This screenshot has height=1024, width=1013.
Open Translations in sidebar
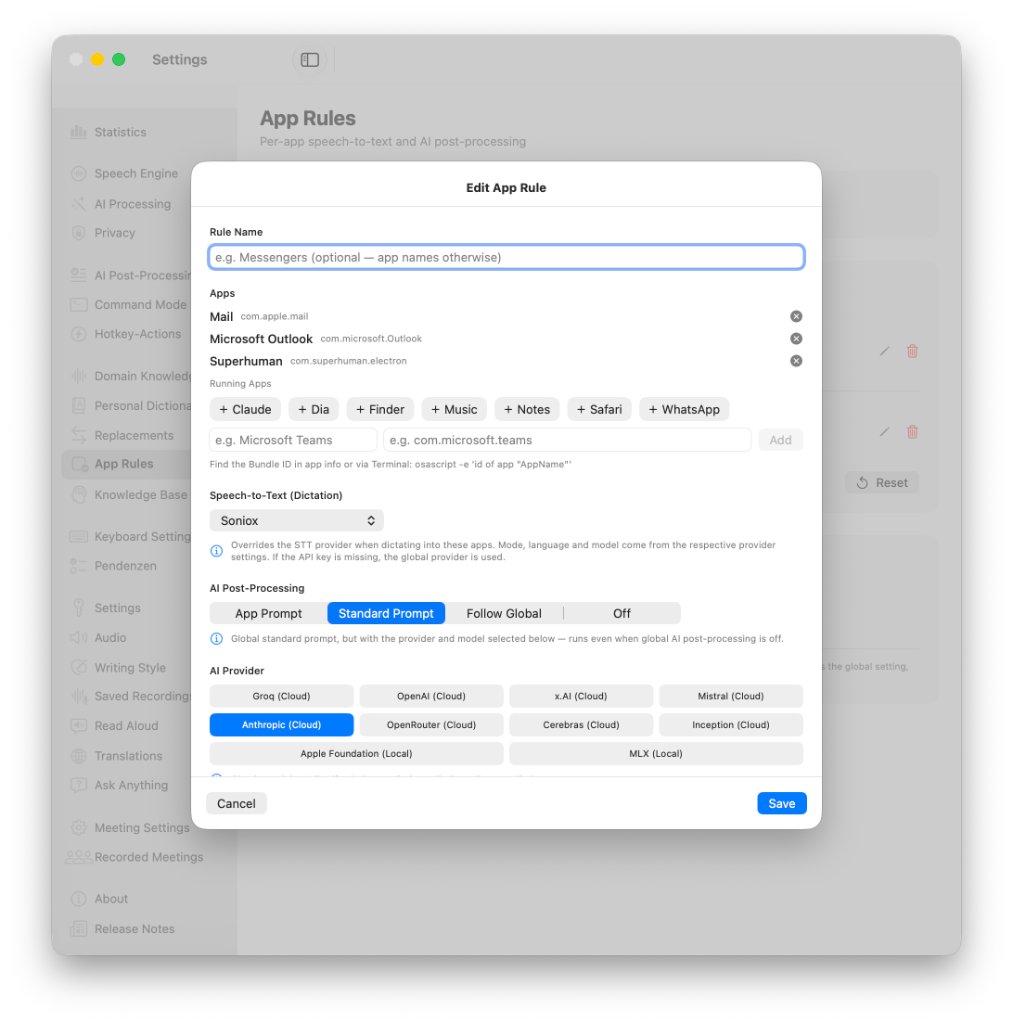click(128, 756)
